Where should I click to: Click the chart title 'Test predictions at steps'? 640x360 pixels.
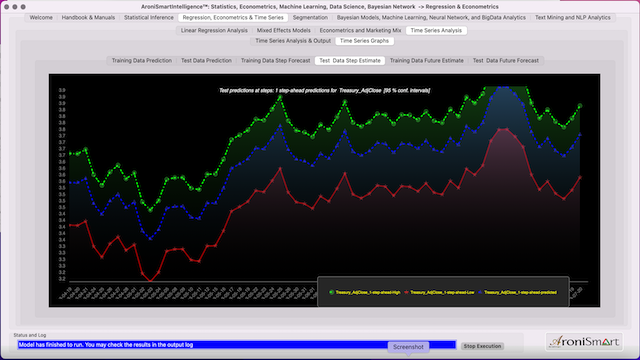324,91
